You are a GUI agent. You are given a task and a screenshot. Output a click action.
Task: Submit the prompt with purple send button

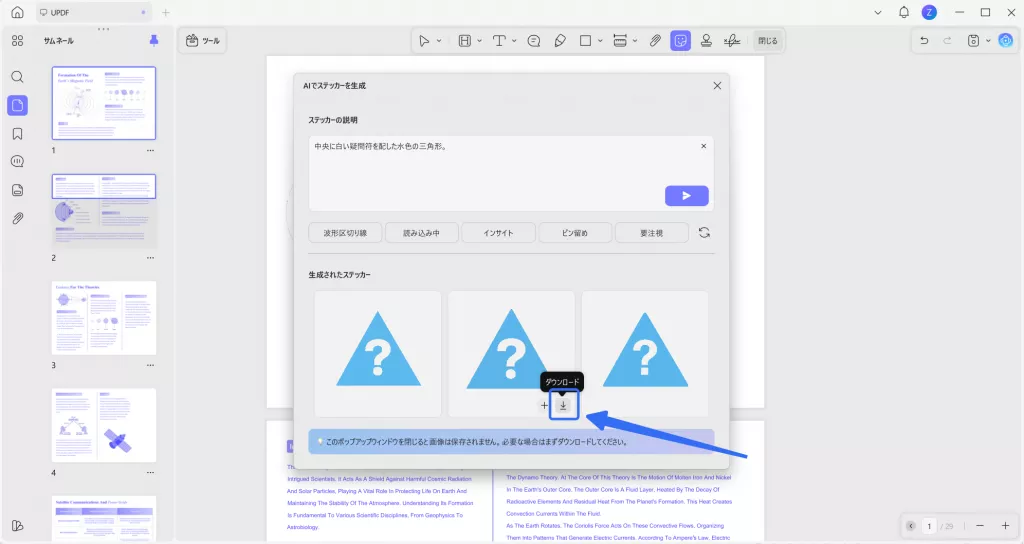686,195
